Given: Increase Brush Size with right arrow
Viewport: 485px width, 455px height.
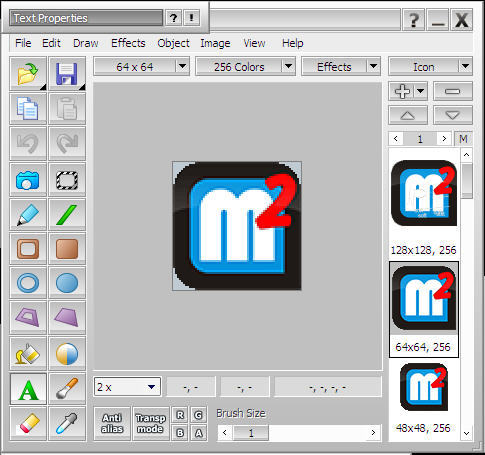Looking at the screenshot, I should (x=373, y=433).
